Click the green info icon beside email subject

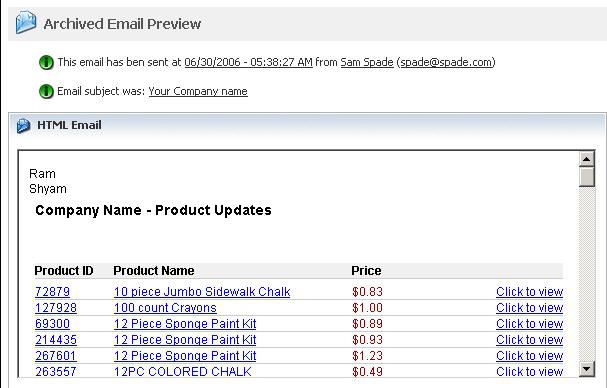(46, 91)
